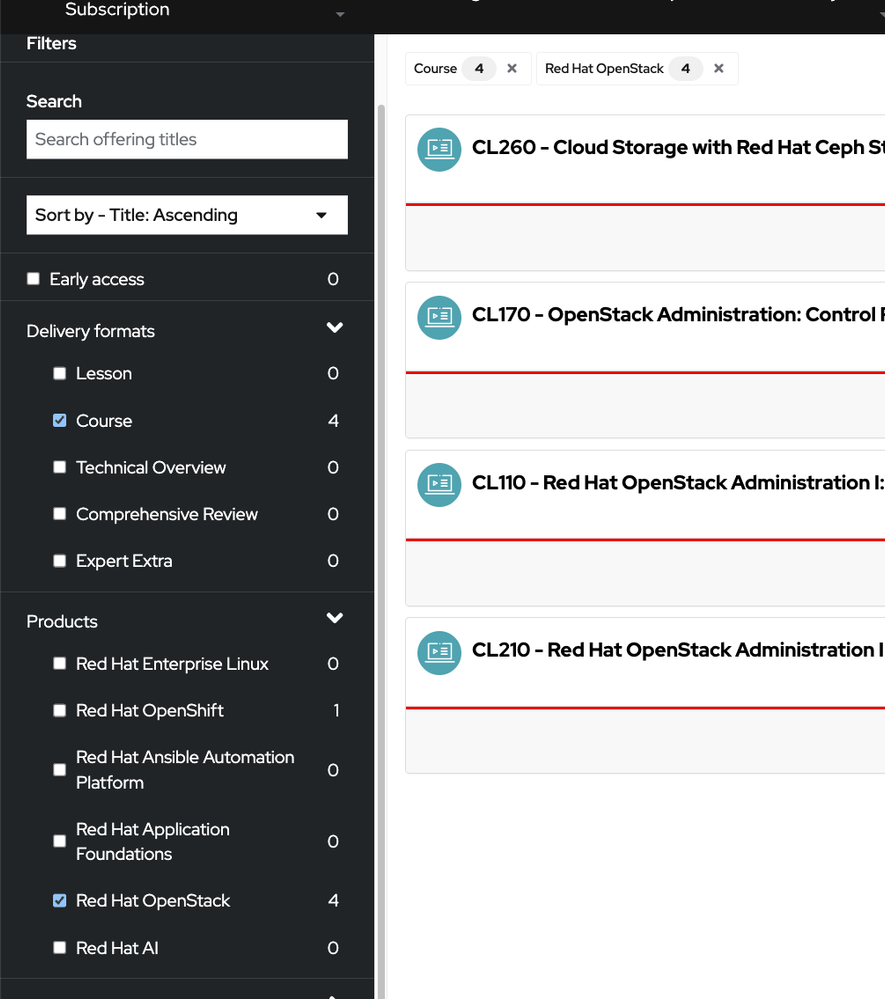Focus the Search offering titles field
885x999 pixels.
[187, 140]
